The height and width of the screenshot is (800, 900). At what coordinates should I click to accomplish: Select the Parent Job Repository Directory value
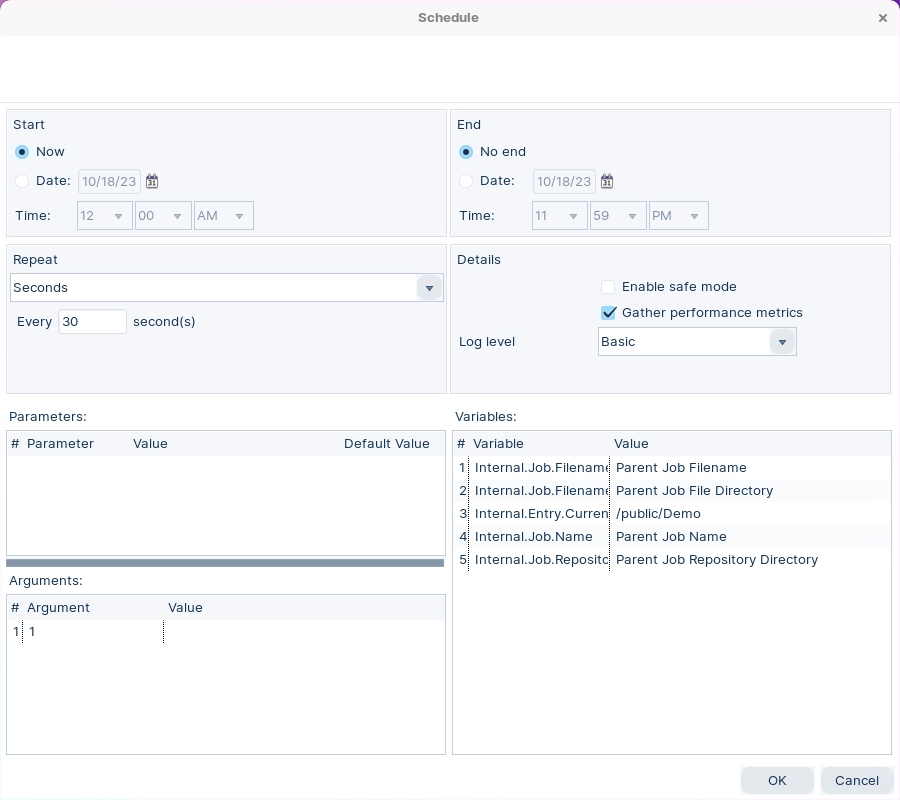(x=716, y=560)
